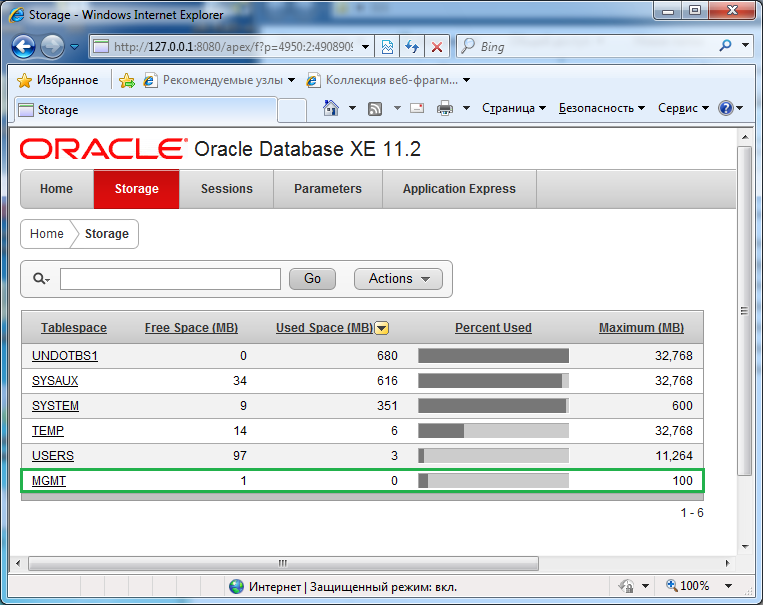
Task: Stop loading with the red X icon
Action: 437,47
